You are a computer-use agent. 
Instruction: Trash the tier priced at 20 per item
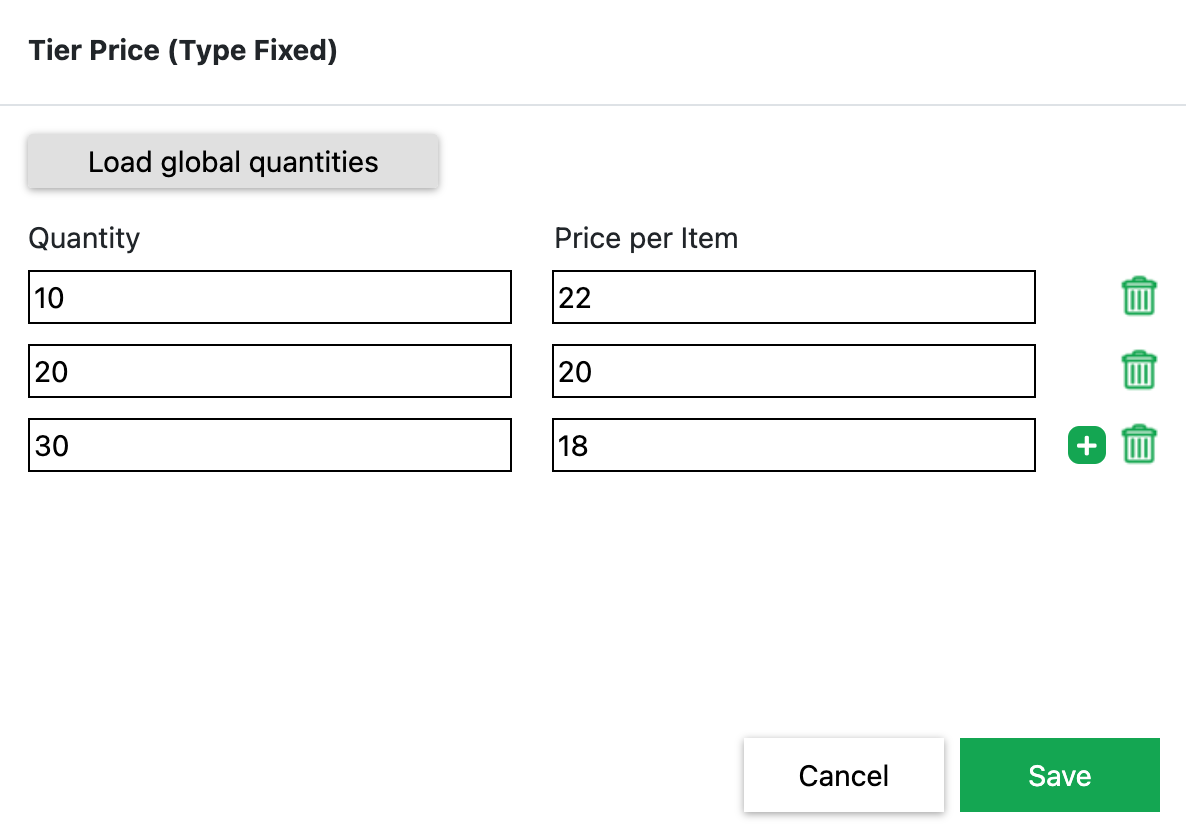click(x=1138, y=371)
